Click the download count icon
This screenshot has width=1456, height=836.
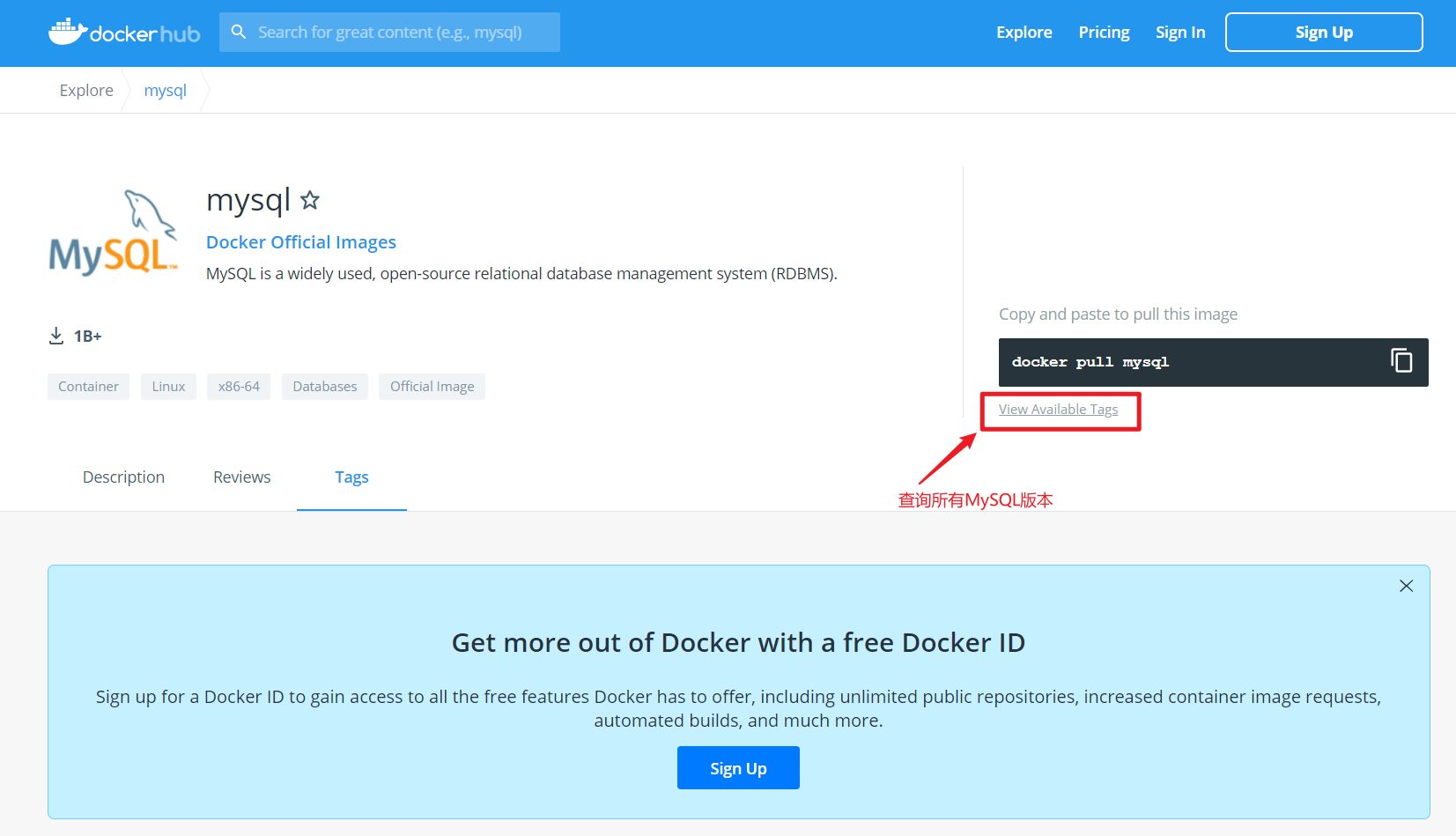coord(56,336)
